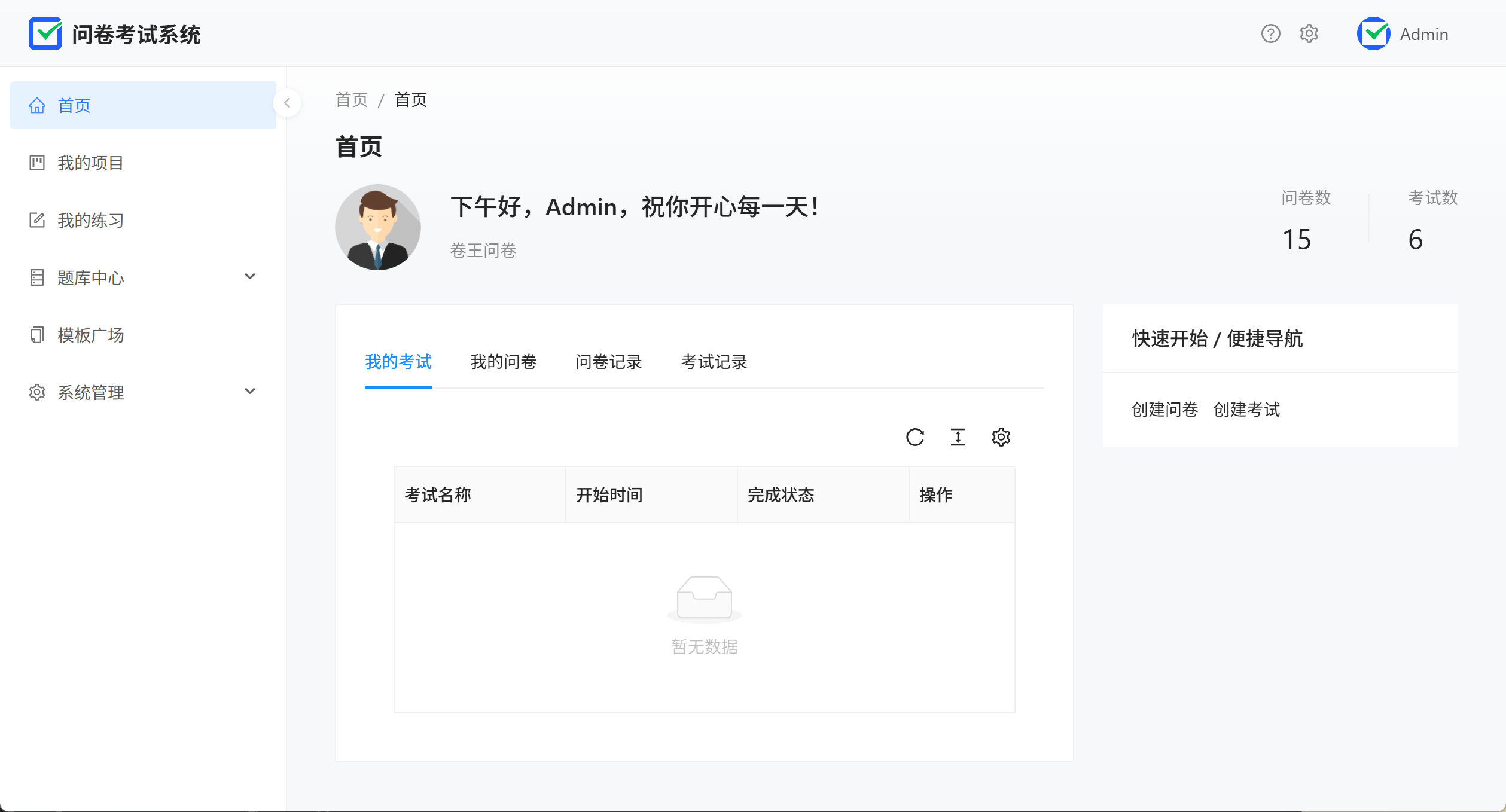Click the 问卷考试系统 title text

pos(136,34)
